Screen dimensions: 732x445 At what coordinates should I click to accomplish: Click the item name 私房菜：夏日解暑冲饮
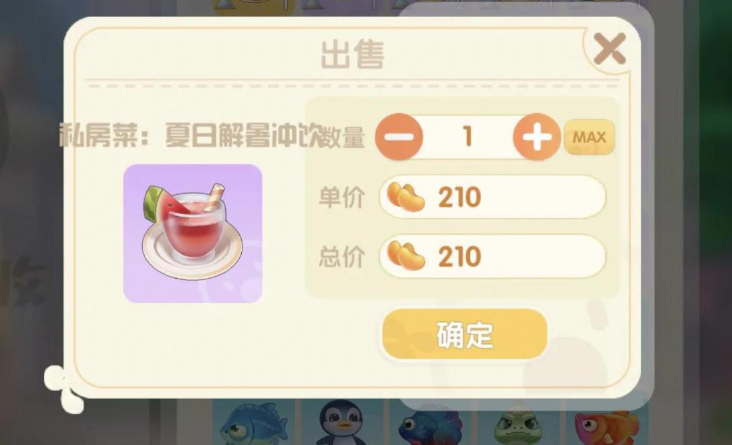[x=191, y=136]
